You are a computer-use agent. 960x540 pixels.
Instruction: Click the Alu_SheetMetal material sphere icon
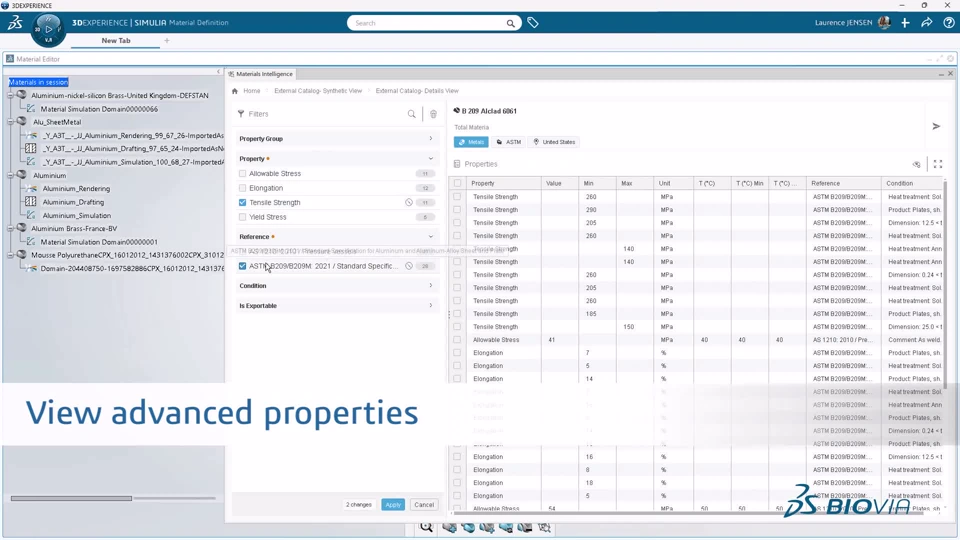point(21,121)
